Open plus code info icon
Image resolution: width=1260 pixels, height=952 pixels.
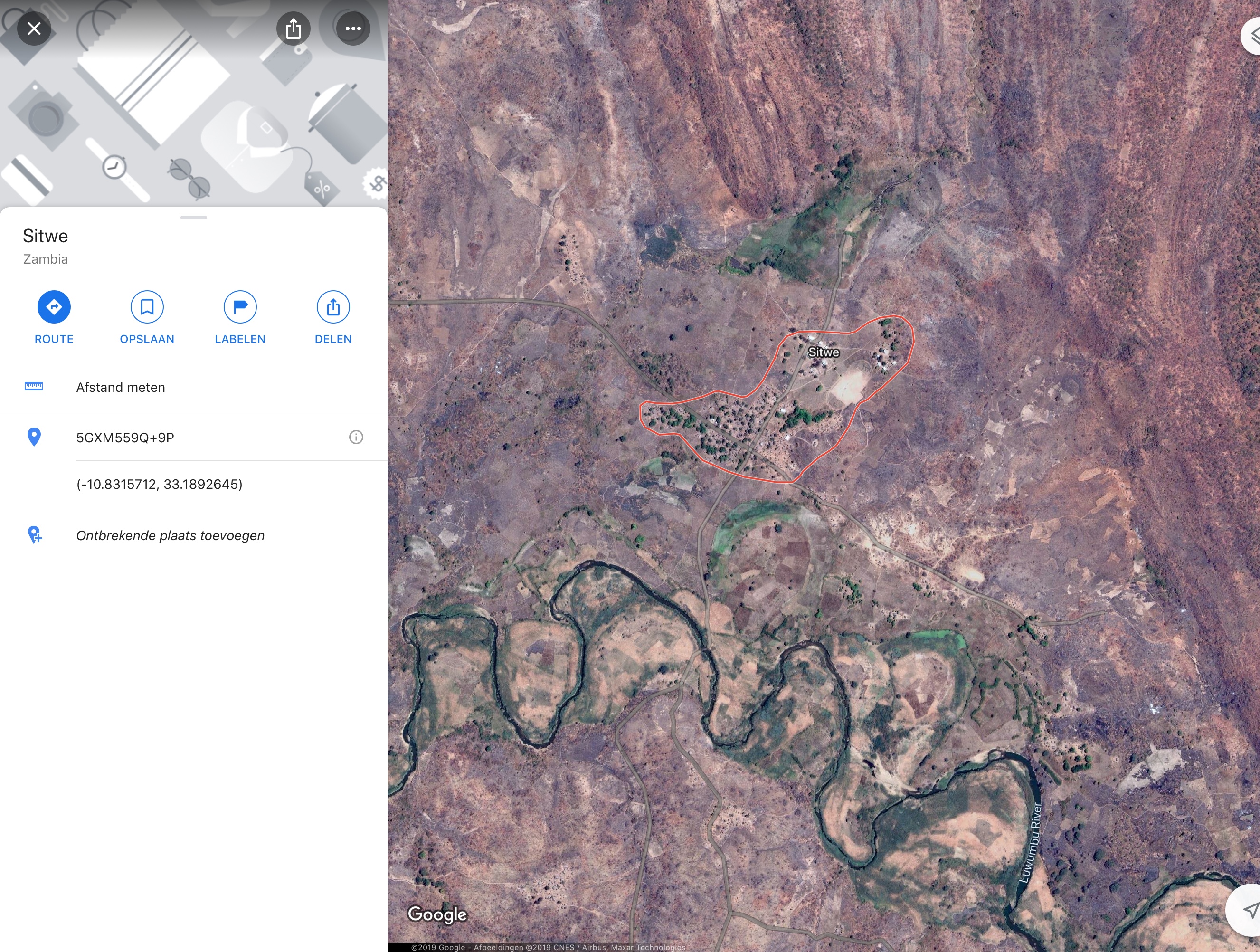click(356, 438)
